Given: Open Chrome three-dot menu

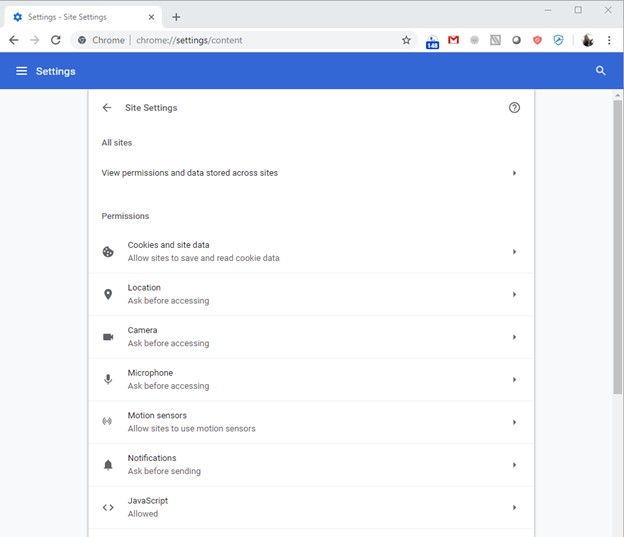Looking at the screenshot, I should tap(609, 40).
